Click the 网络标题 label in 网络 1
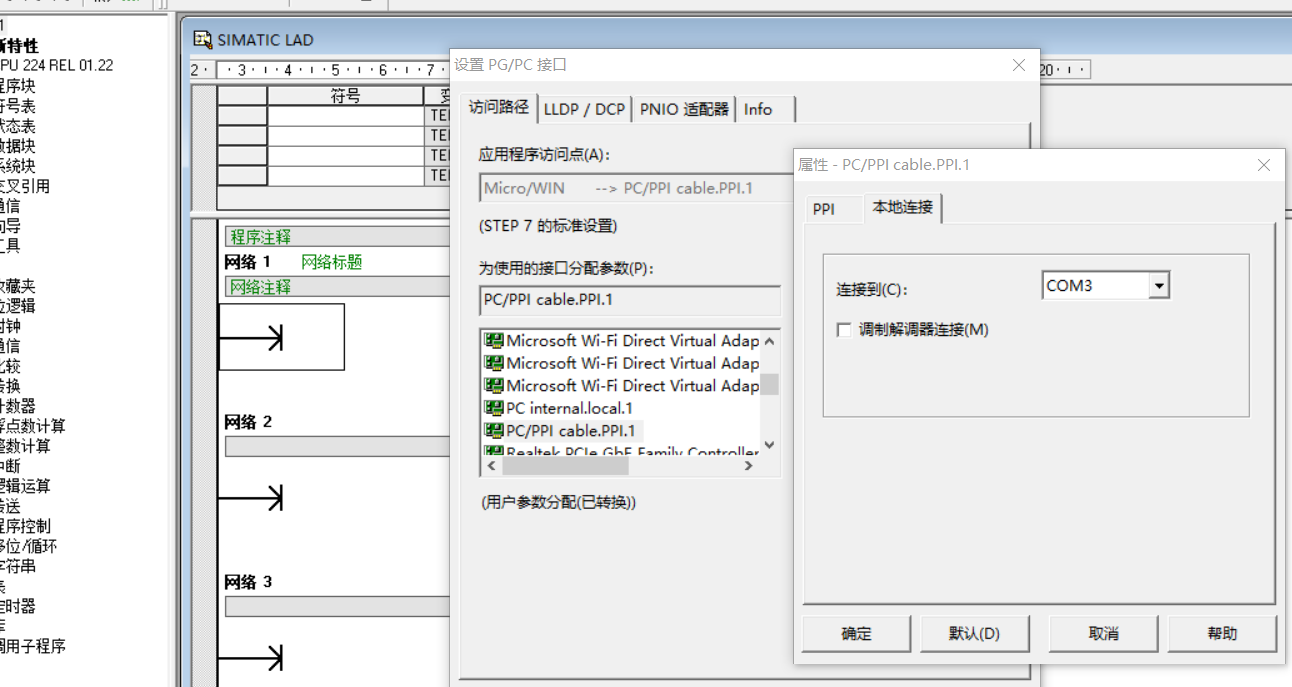 [332, 262]
